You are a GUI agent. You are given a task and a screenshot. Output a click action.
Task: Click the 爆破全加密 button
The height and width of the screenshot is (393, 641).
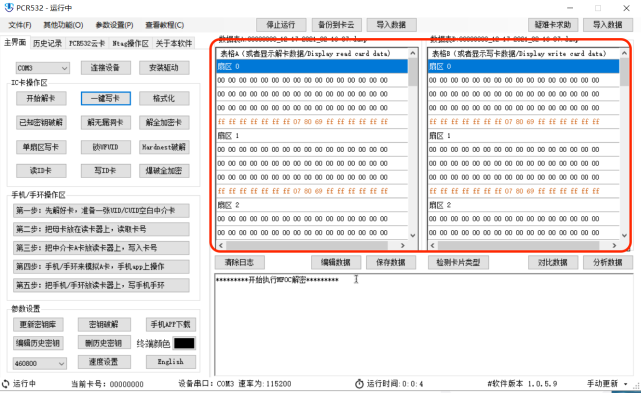pyautogui.click(x=164, y=171)
